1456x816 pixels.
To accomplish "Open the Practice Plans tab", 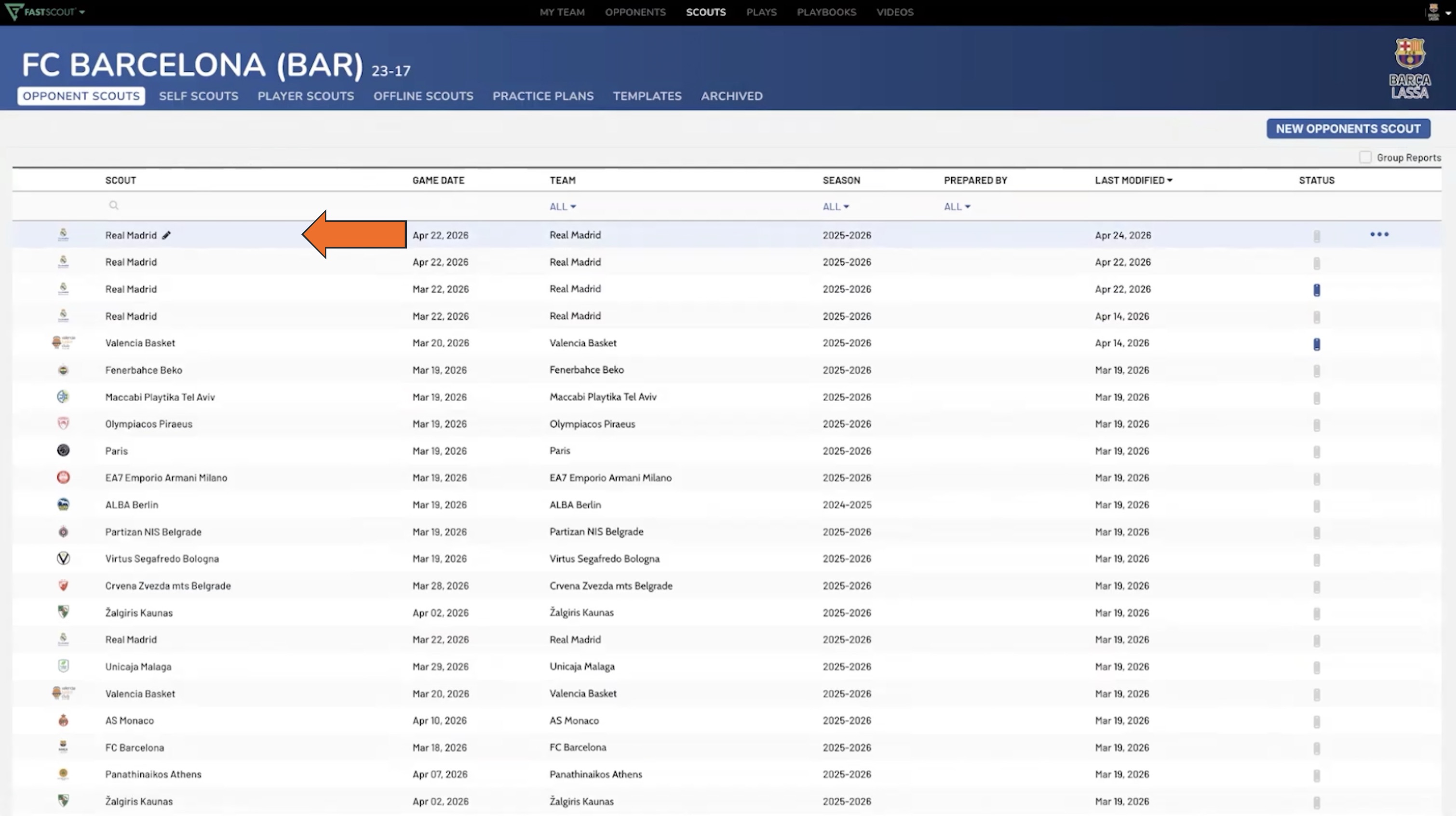I will [x=543, y=96].
